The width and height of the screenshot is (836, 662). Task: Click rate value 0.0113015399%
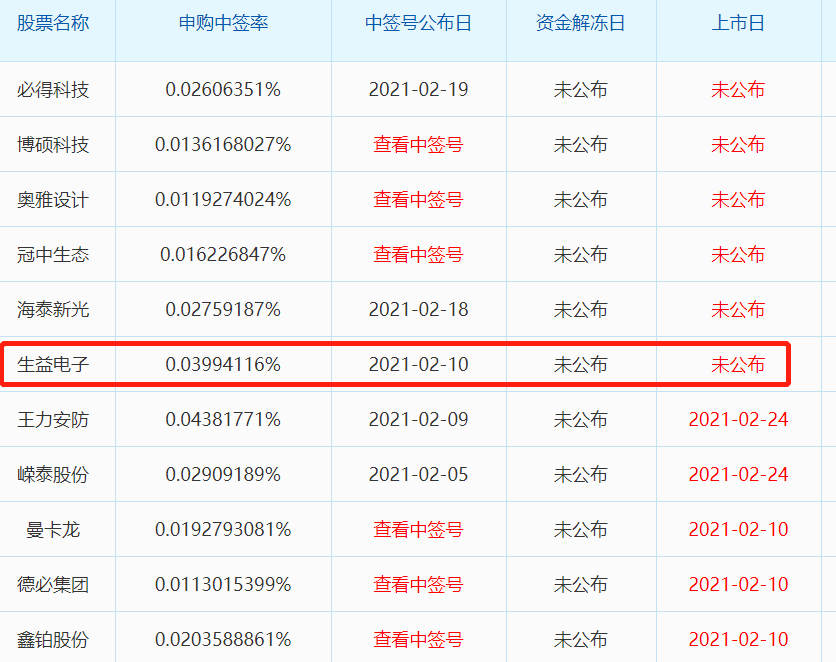click(223, 584)
